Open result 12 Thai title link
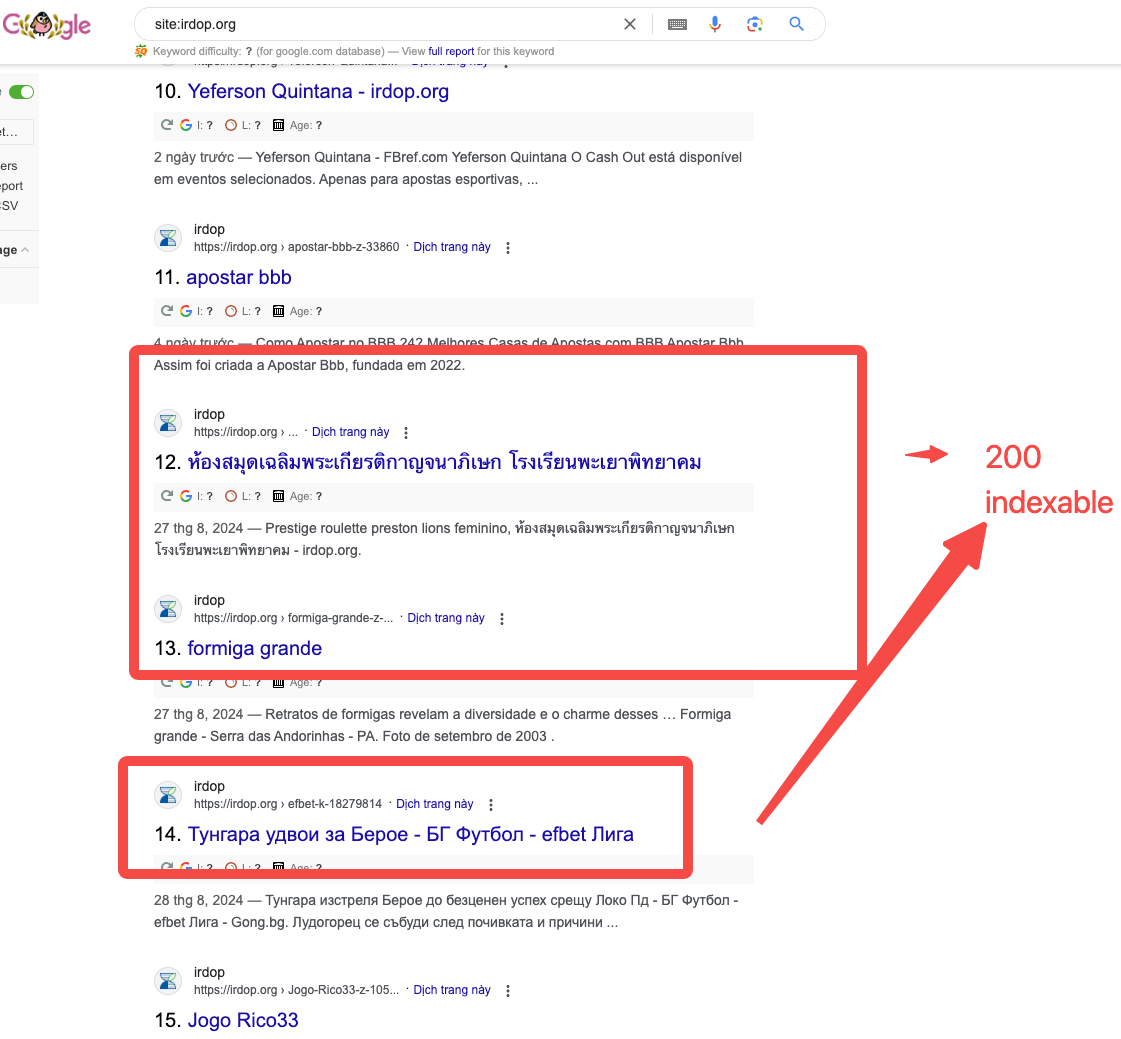Image resolution: width=1121 pixels, height=1039 pixels. (444, 462)
